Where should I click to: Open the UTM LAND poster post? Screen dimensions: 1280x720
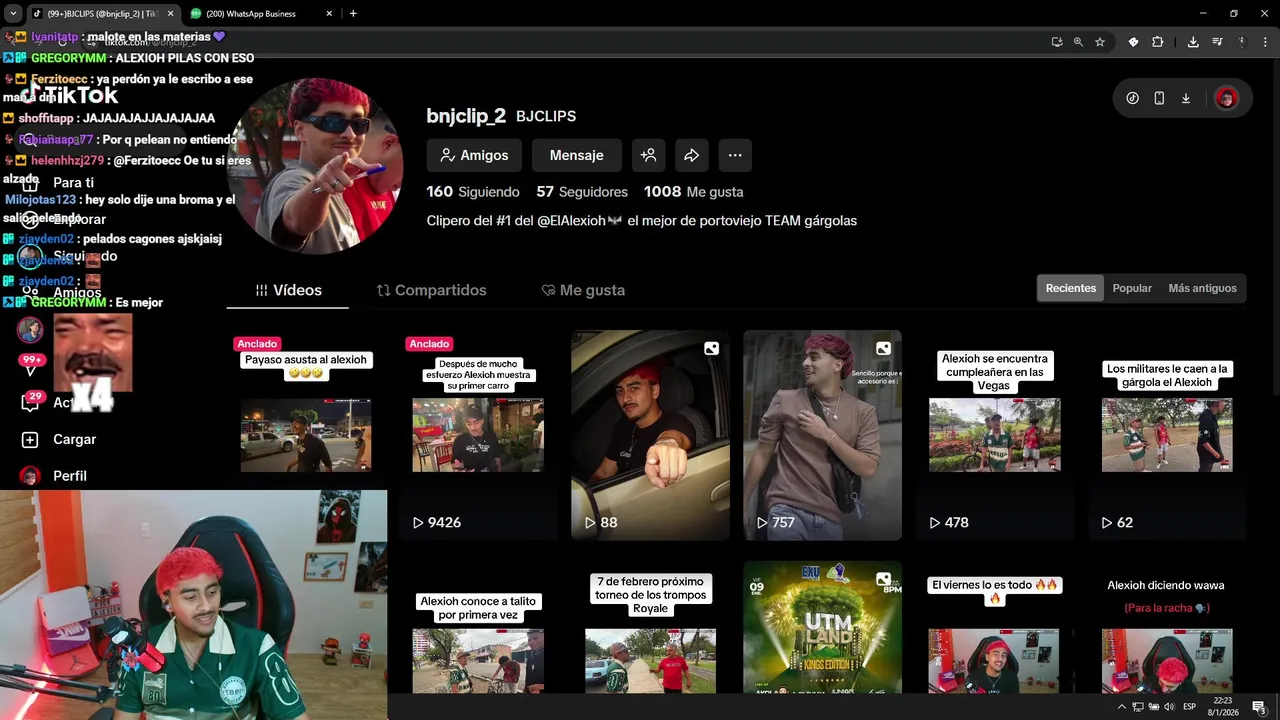pos(822,627)
